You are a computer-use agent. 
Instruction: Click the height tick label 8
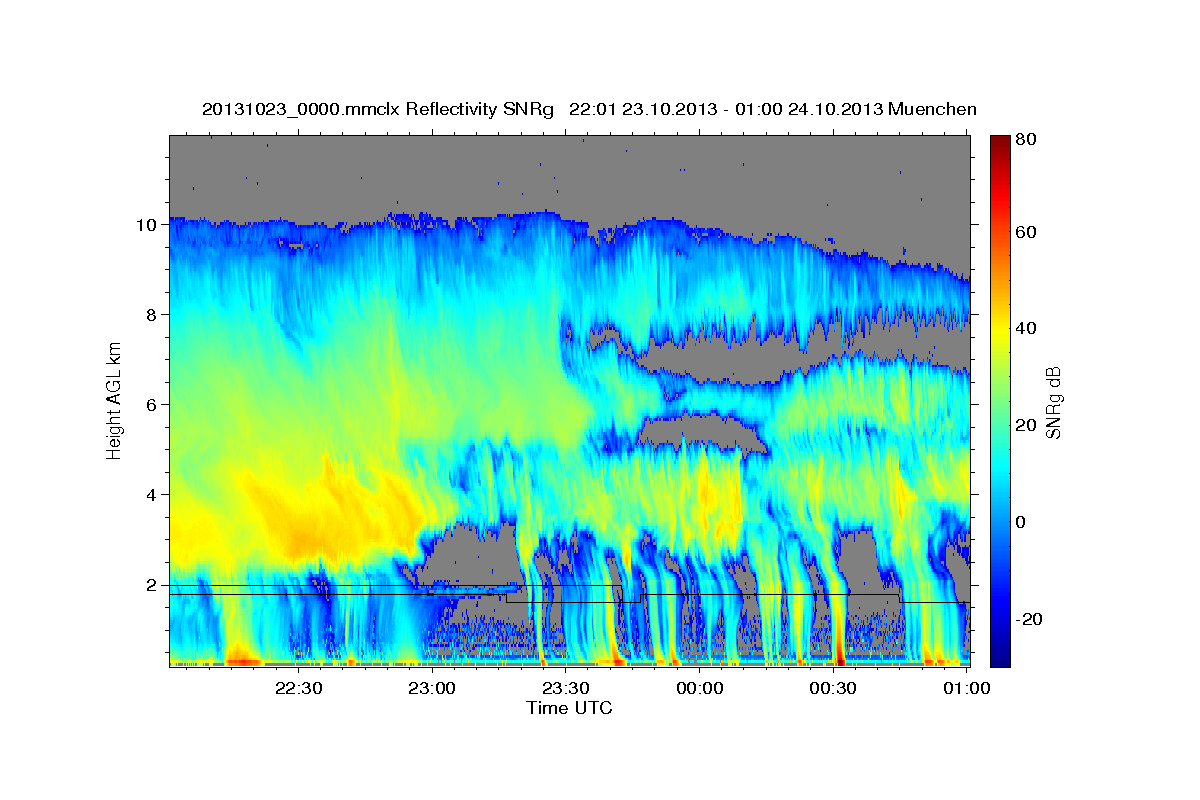coord(152,314)
